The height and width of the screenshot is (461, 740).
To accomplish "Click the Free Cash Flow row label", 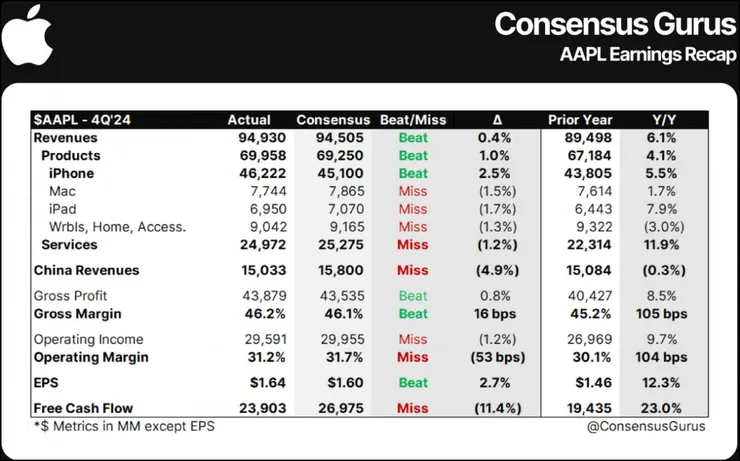I will coord(84,408).
